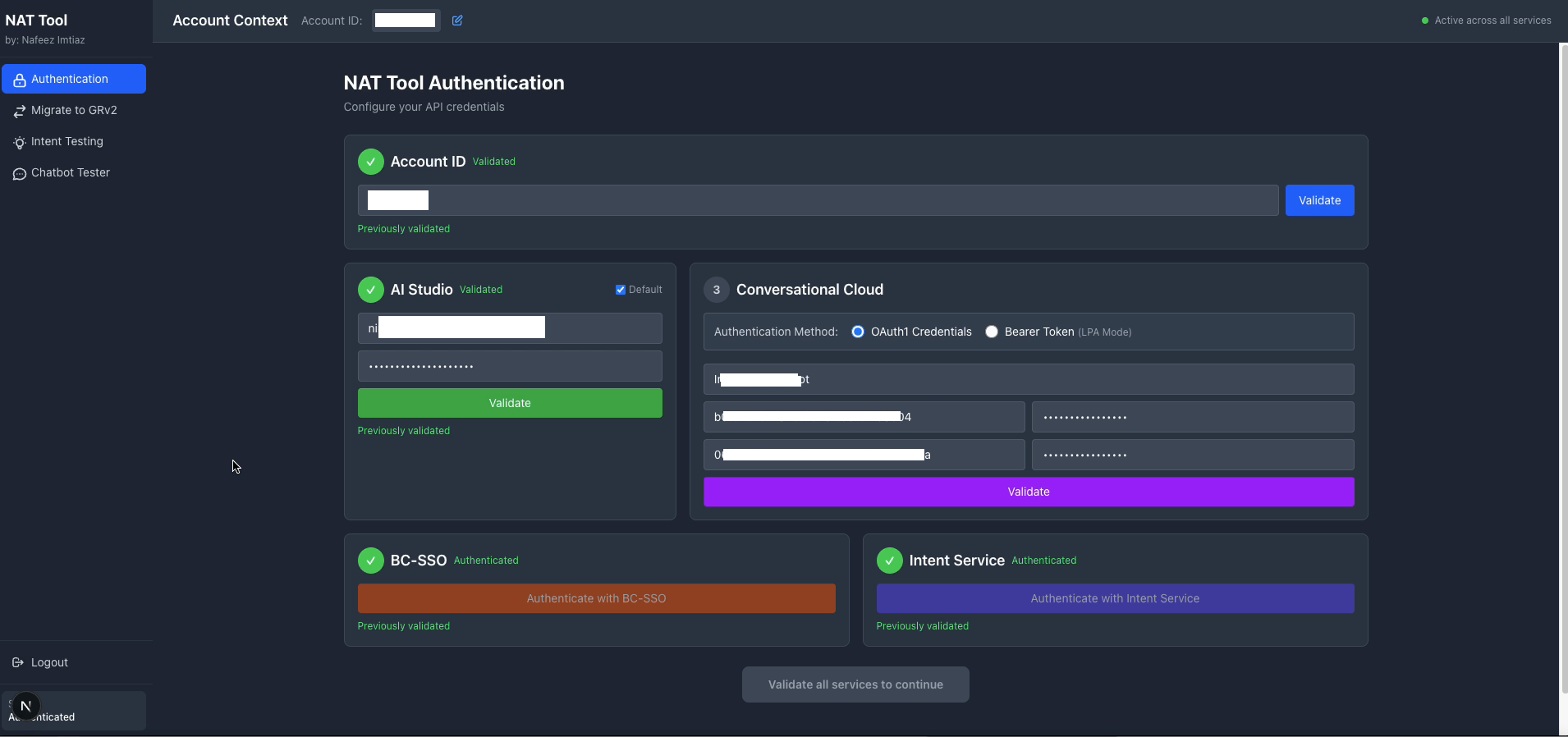The height and width of the screenshot is (737, 1568).
Task: Click the 'Authentication Method:' label
Action: tap(776, 332)
